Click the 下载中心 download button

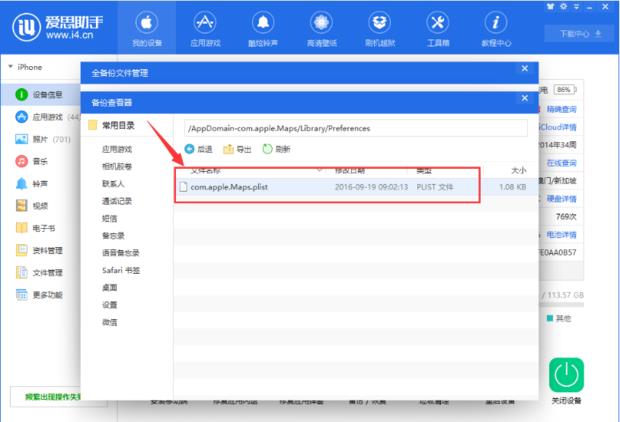click(x=580, y=34)
